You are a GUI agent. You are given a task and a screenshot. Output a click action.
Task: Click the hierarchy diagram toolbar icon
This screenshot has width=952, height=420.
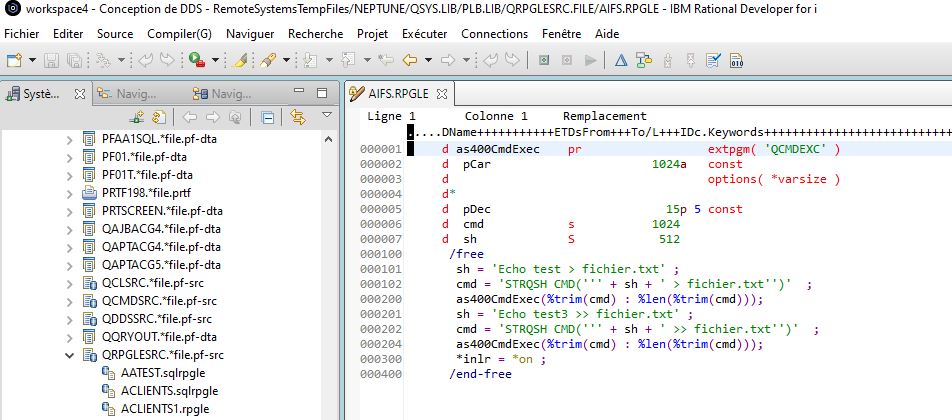(644, 60)
